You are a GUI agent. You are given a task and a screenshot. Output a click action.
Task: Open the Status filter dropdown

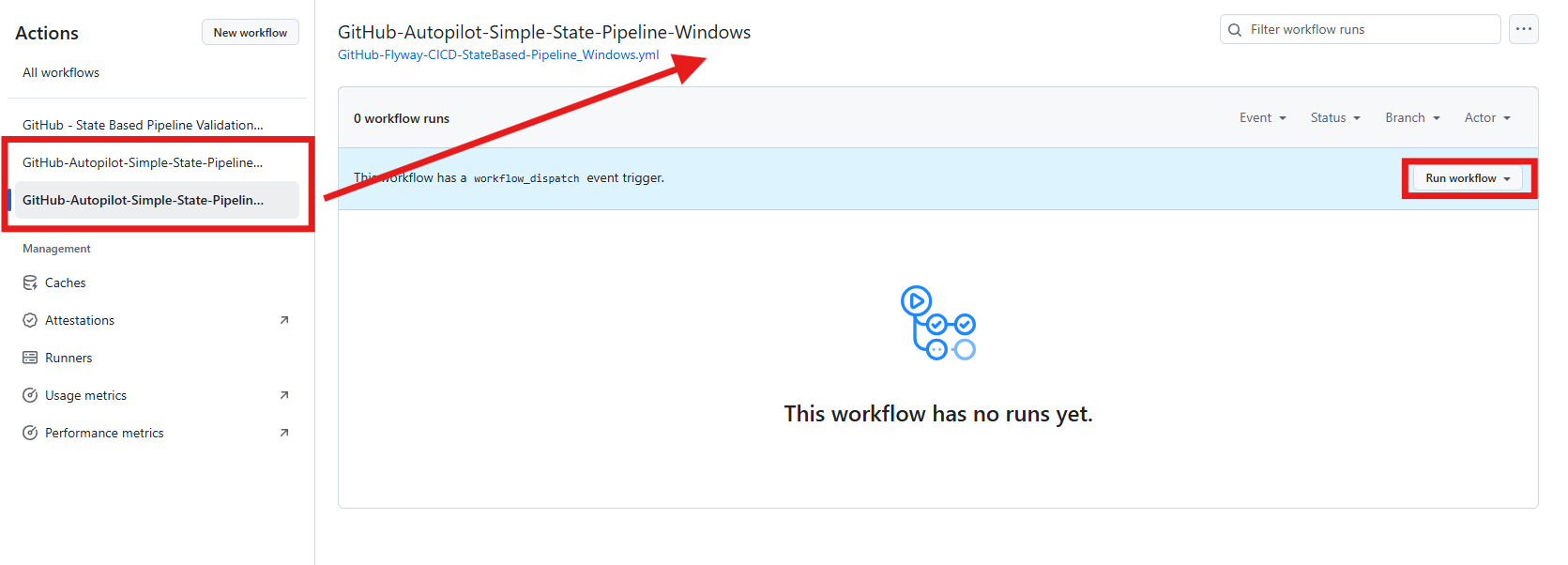coord(1335,117)
